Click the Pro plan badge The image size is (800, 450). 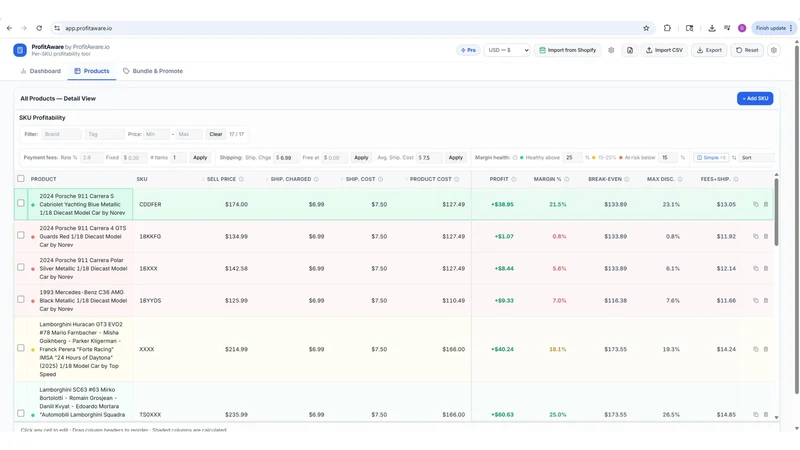click(468, 50)
